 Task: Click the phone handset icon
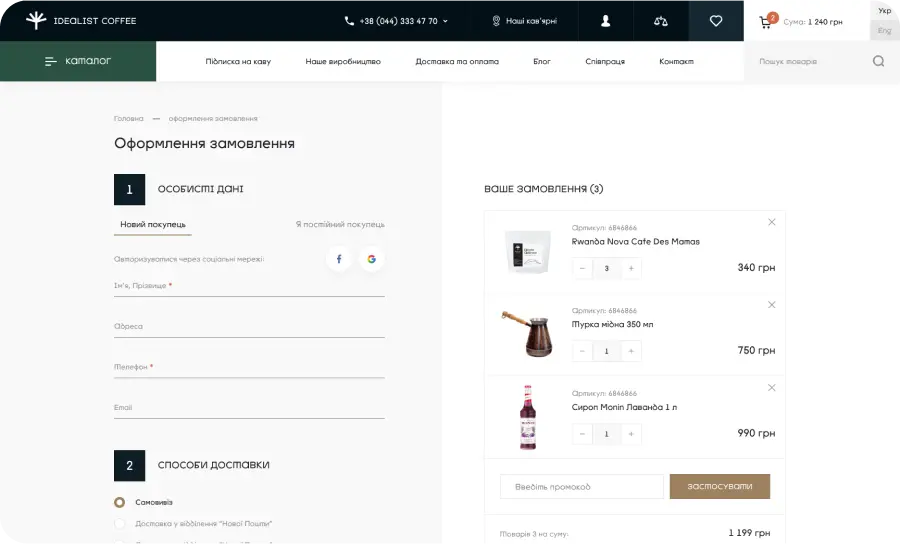(349, 21)
